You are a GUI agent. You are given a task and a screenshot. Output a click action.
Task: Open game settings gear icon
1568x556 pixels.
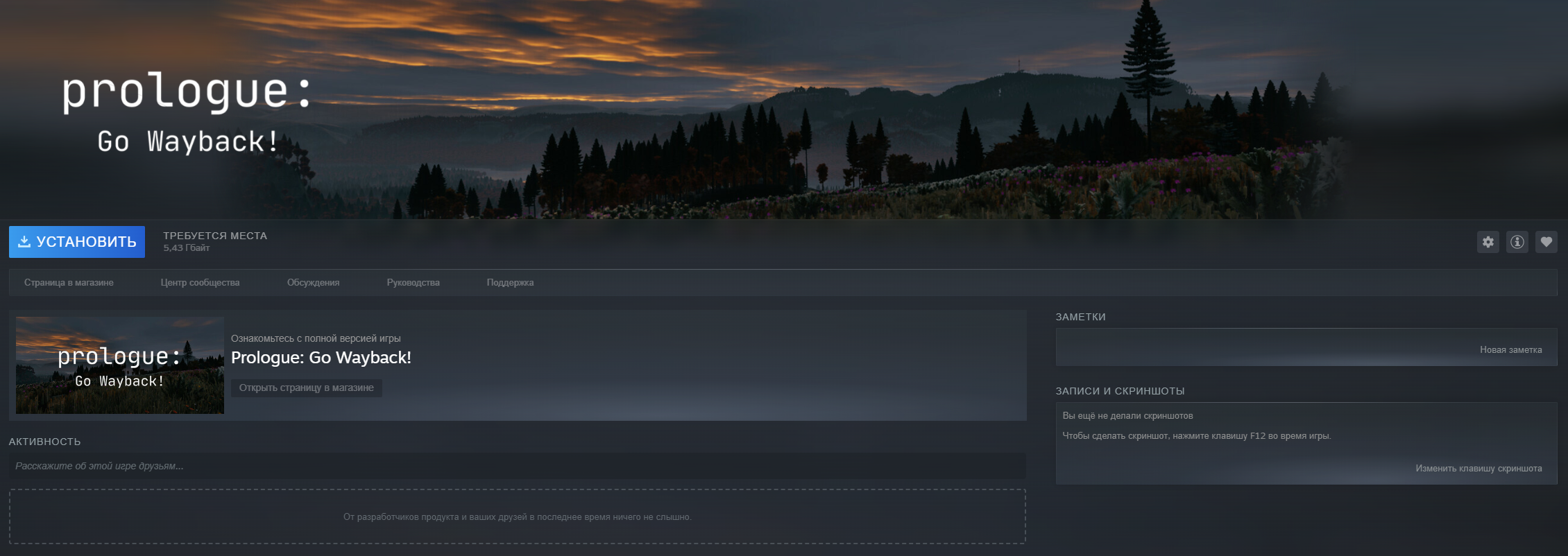1488,242
